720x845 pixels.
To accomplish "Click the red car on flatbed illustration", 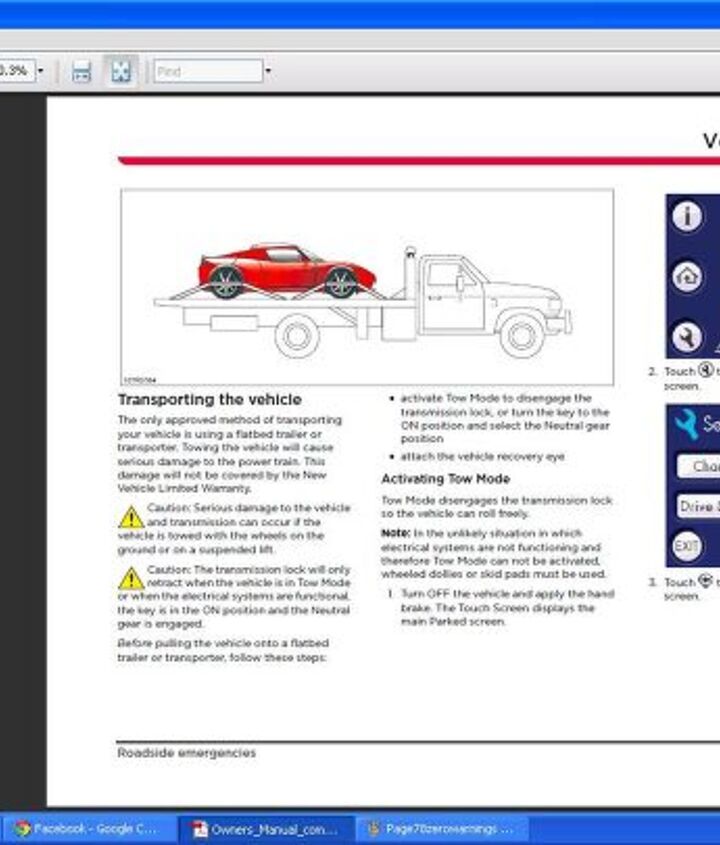I will (x=285, y=270).
